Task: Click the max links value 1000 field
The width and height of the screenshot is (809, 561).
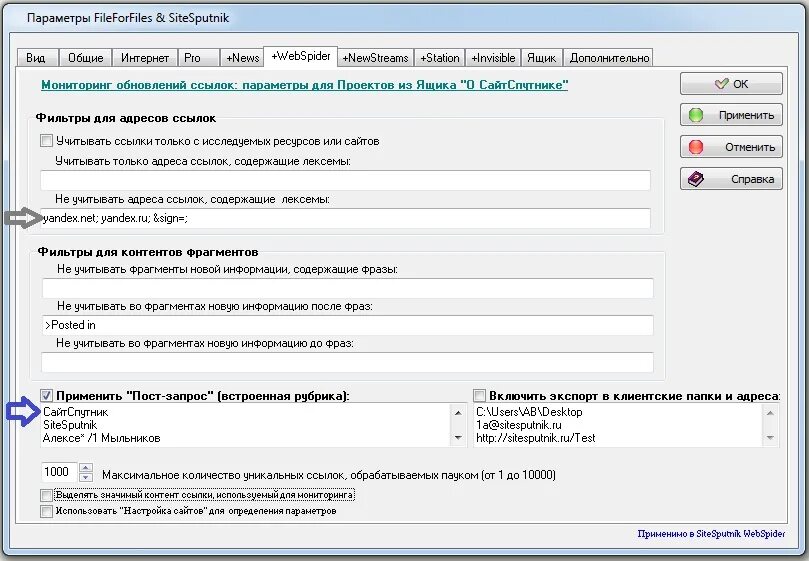Action: (x=59, y=472)
